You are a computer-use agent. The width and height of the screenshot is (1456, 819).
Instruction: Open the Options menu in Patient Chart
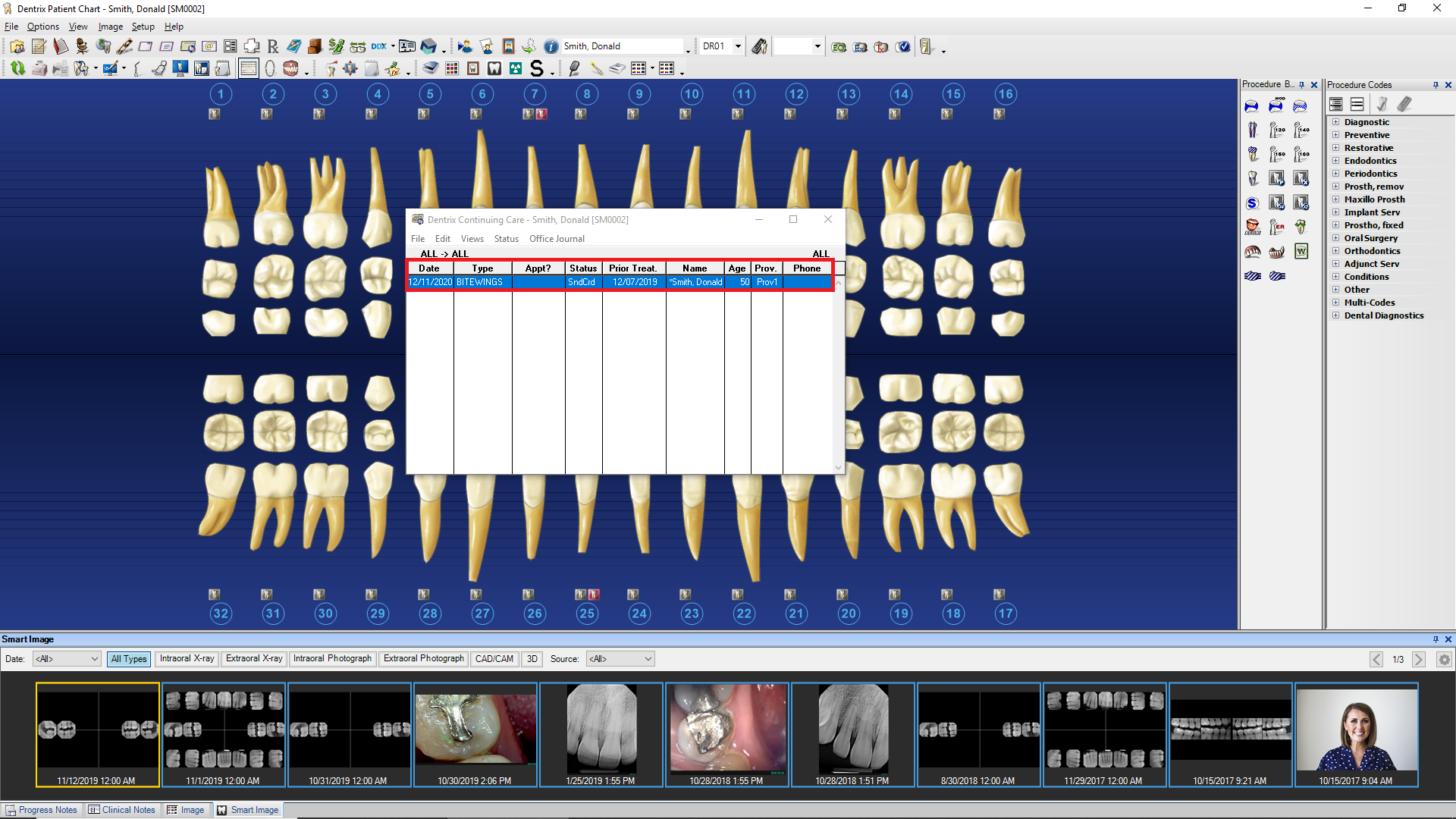(42, 27)
